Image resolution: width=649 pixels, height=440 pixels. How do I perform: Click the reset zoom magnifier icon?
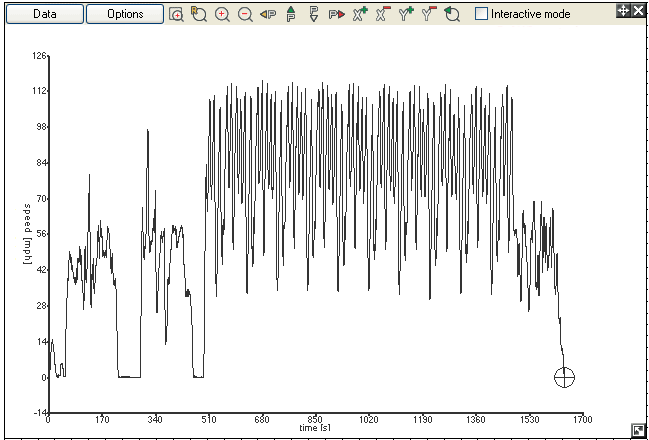click(198, 15)
